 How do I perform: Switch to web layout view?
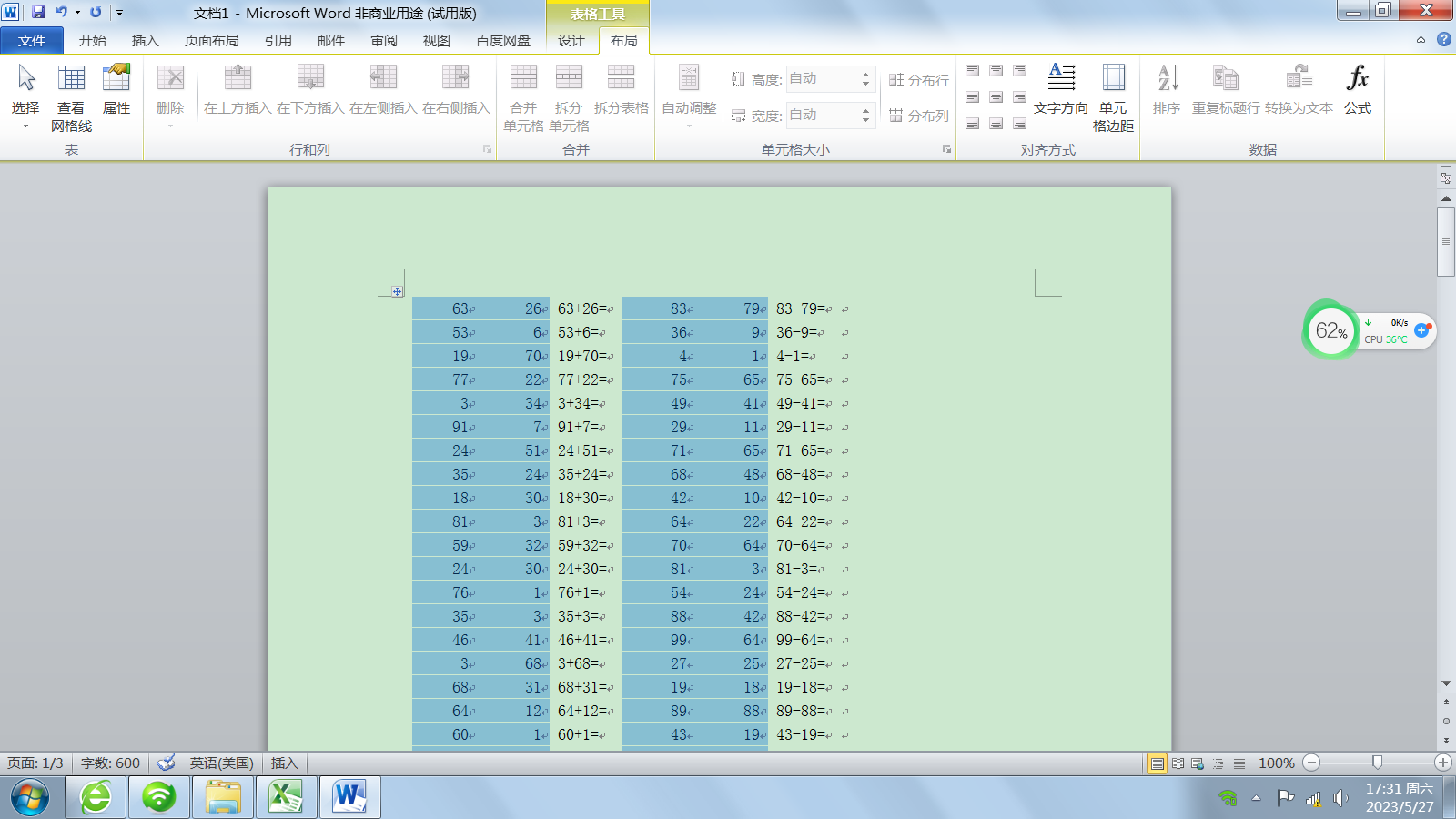tap(1198, 763)
